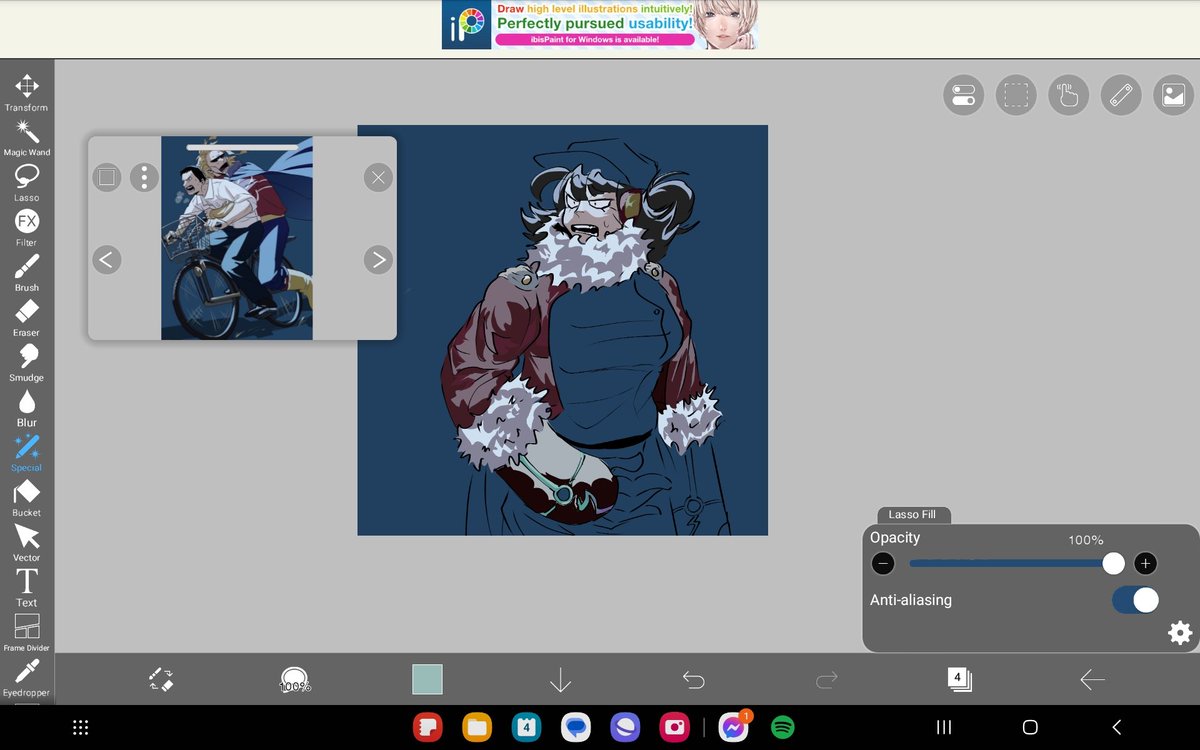Open the view settings switches icon
Screen dimensions: 1200x750
[964, 95]
